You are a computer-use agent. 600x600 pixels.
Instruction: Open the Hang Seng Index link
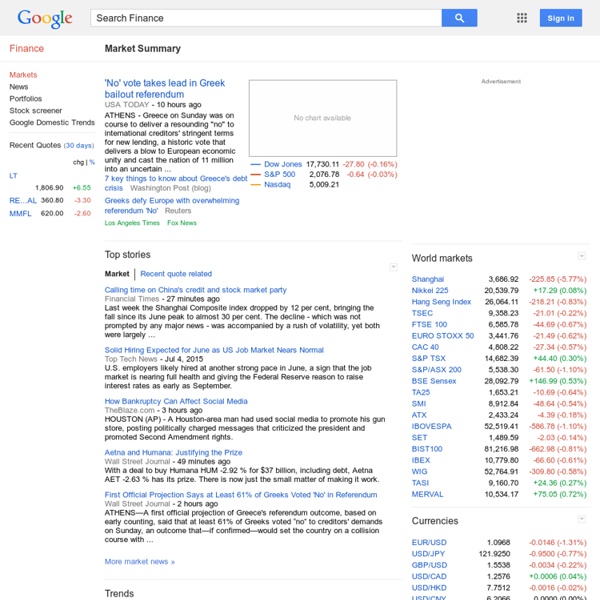click(x=441, y=302)
